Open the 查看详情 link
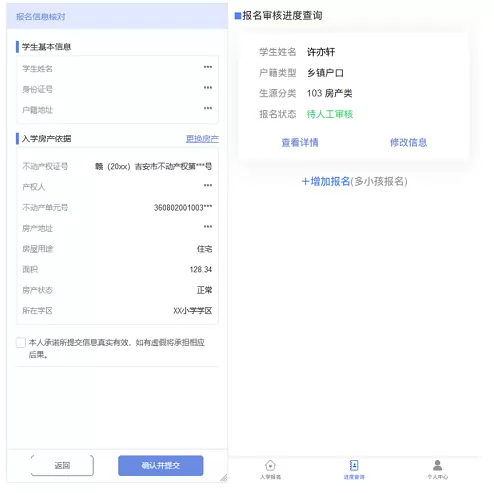Image resolution: width=494 pixels, height=493 pixels. 300,143
